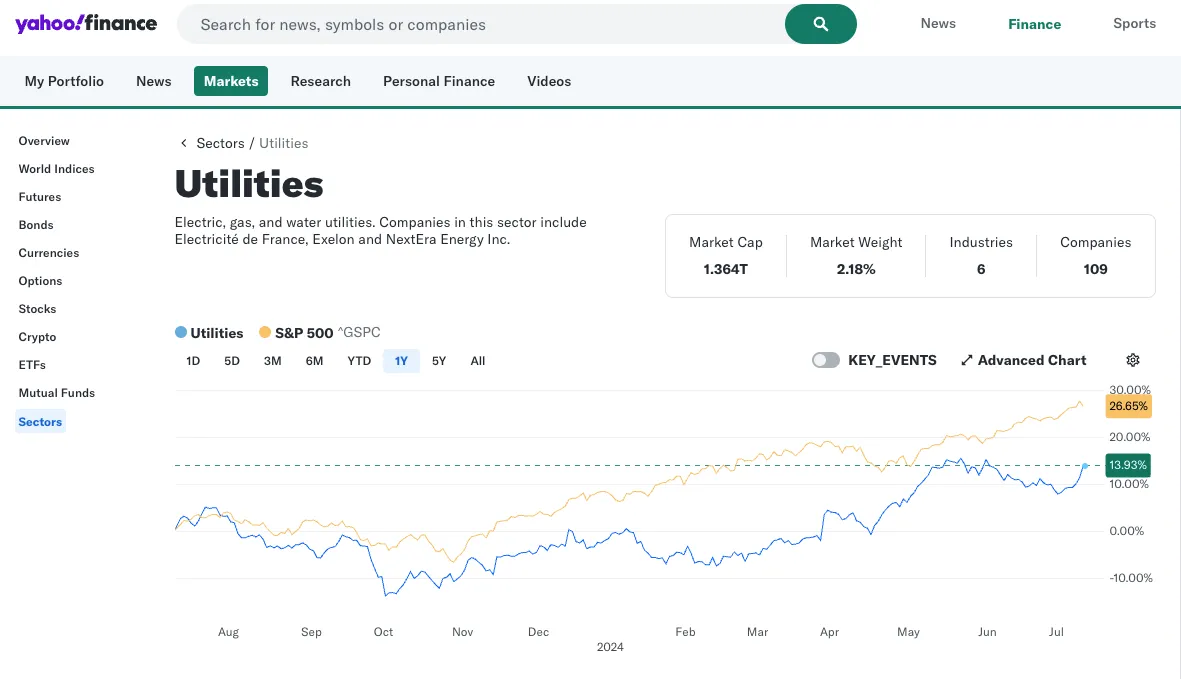Screen dimensions: 1181x679
Task: Click the Utilities breadcrumb text
Action: [284, 143]
